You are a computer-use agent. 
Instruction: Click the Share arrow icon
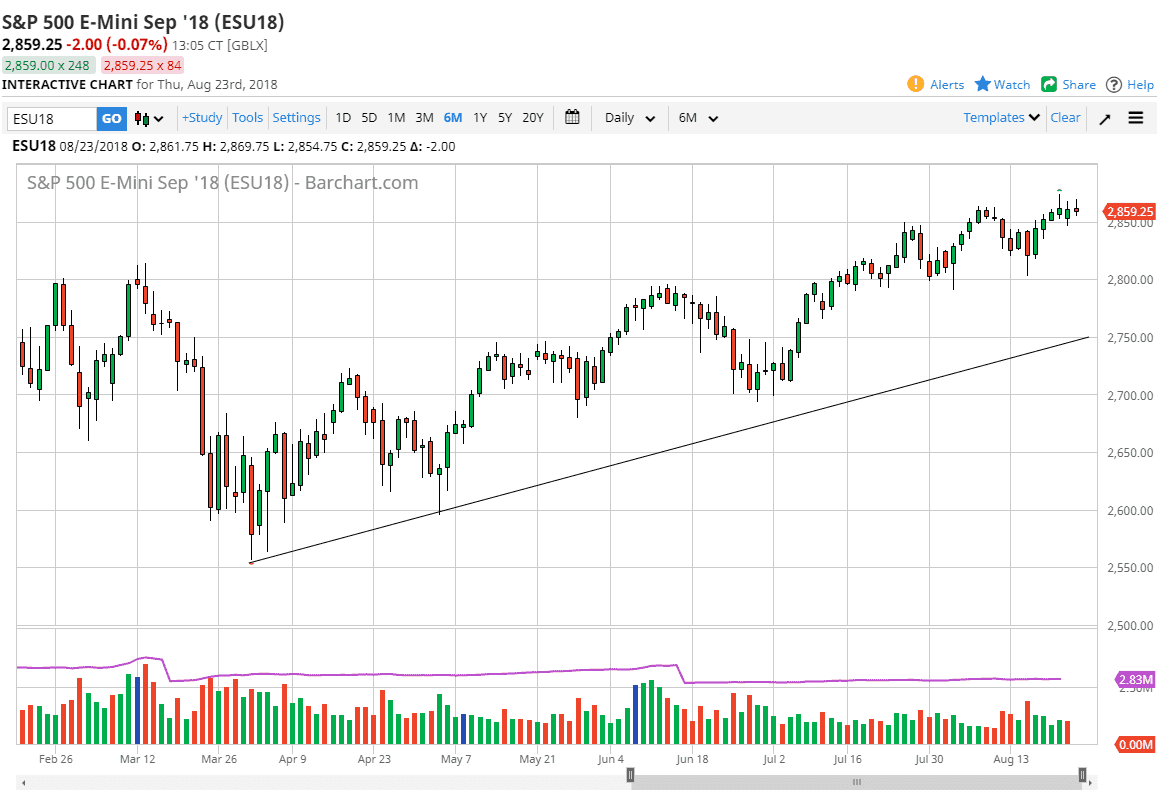pyautogui.click(x=1049, y=84)
